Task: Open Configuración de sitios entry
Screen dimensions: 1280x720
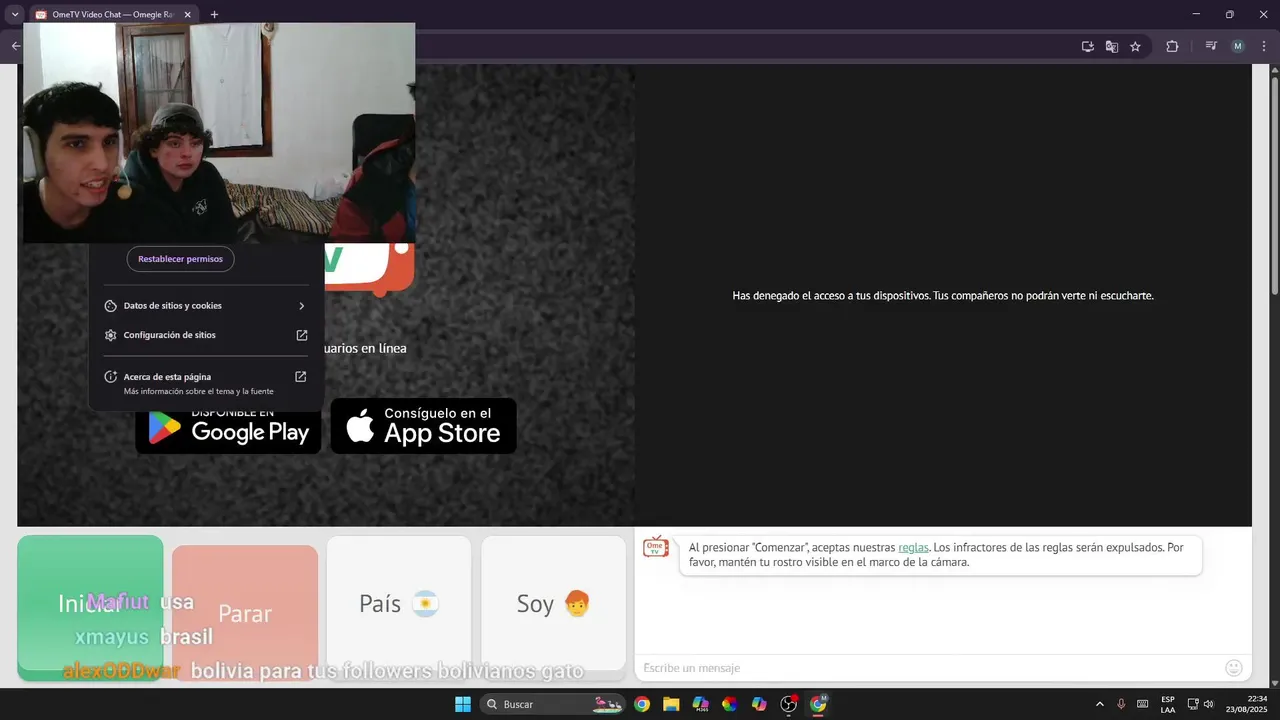Action: 206,335
